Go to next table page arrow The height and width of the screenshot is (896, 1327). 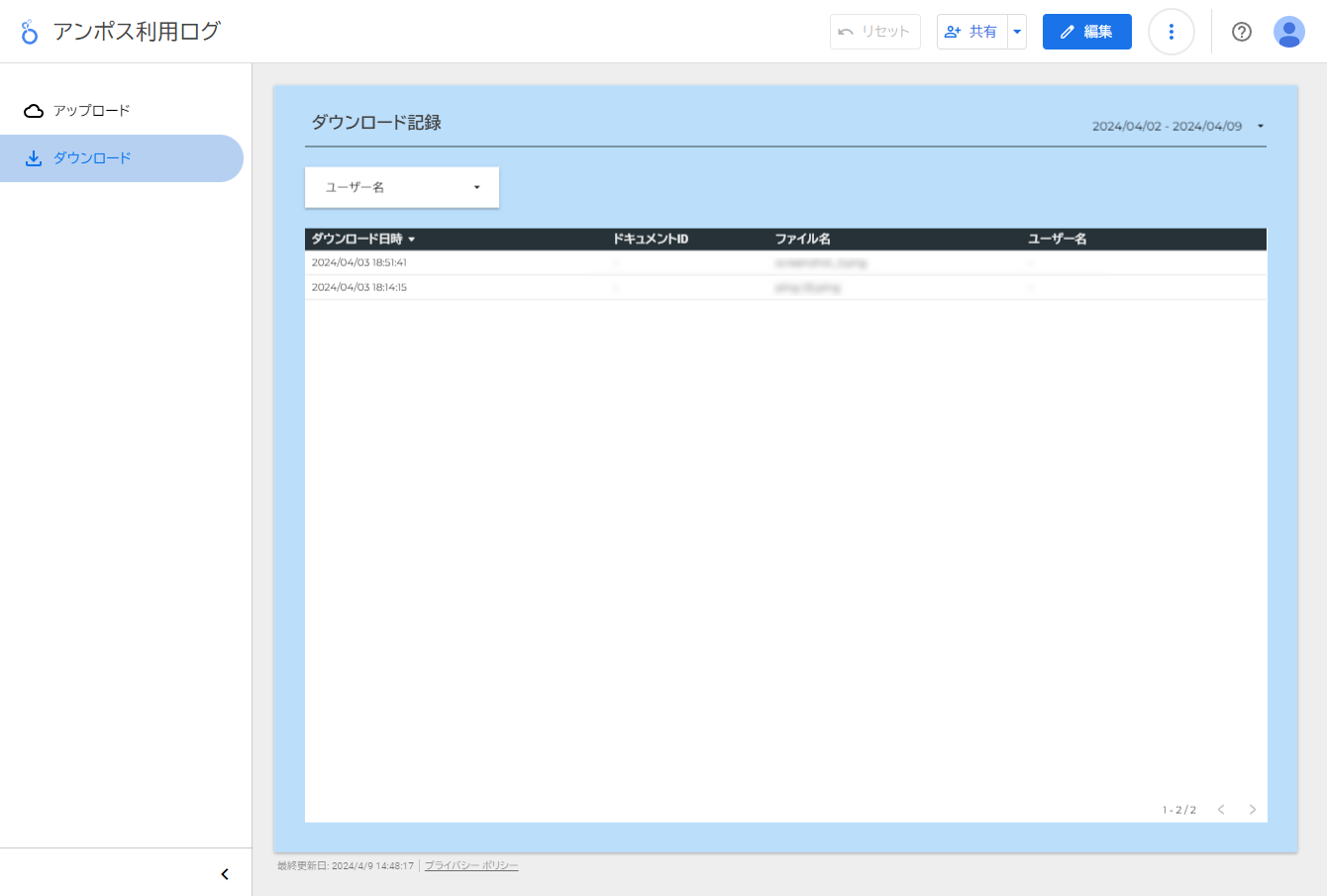(1253, 810)
